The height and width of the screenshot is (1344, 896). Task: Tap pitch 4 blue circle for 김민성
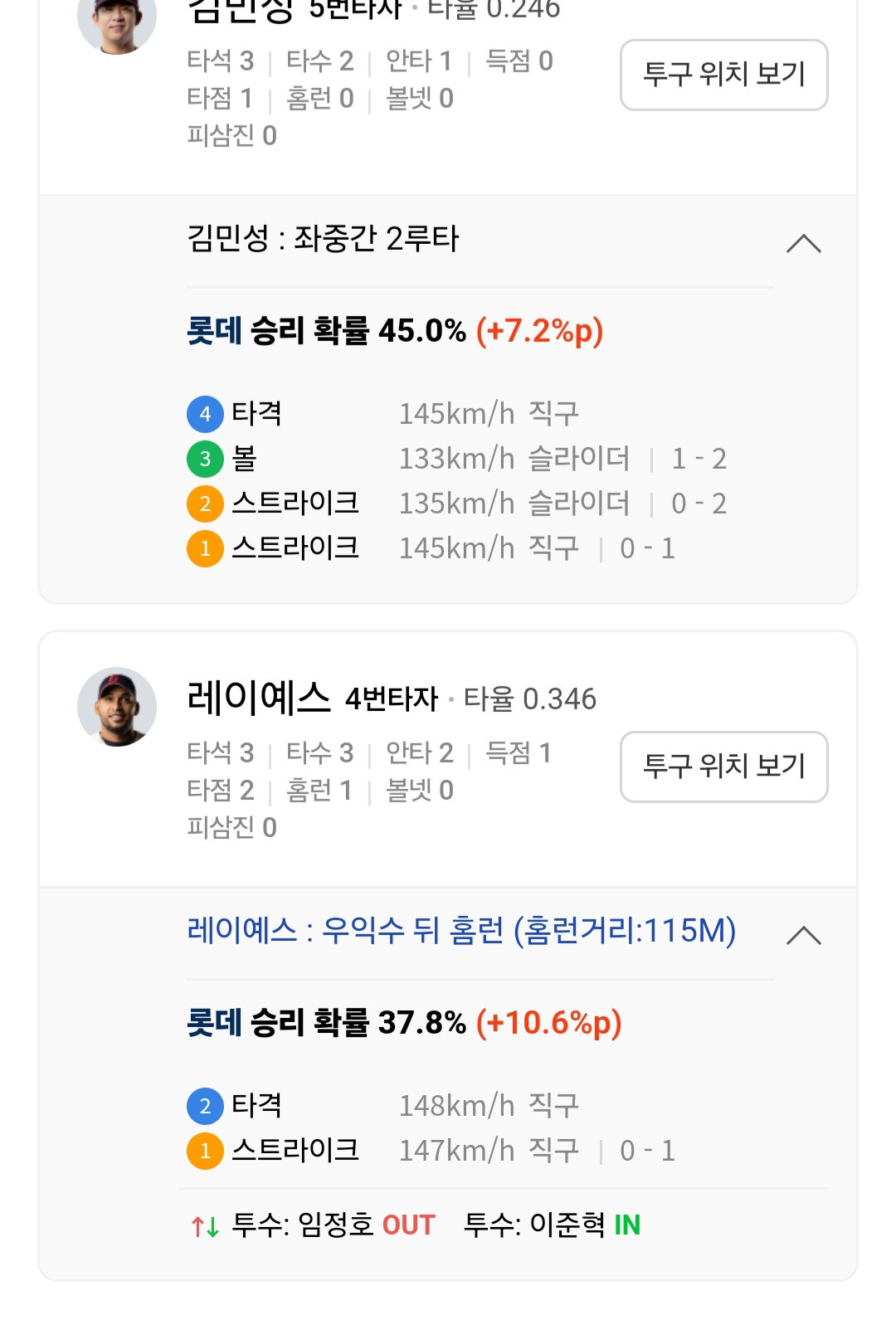[x=205, y=414]
